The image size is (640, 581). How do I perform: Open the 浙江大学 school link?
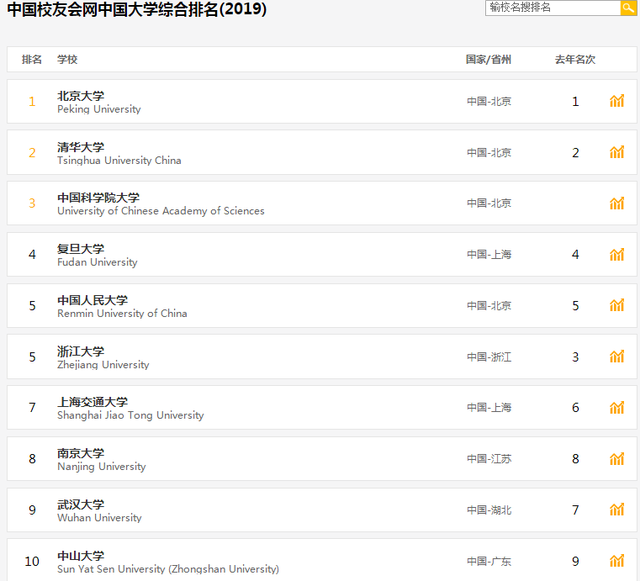point(81,352)
